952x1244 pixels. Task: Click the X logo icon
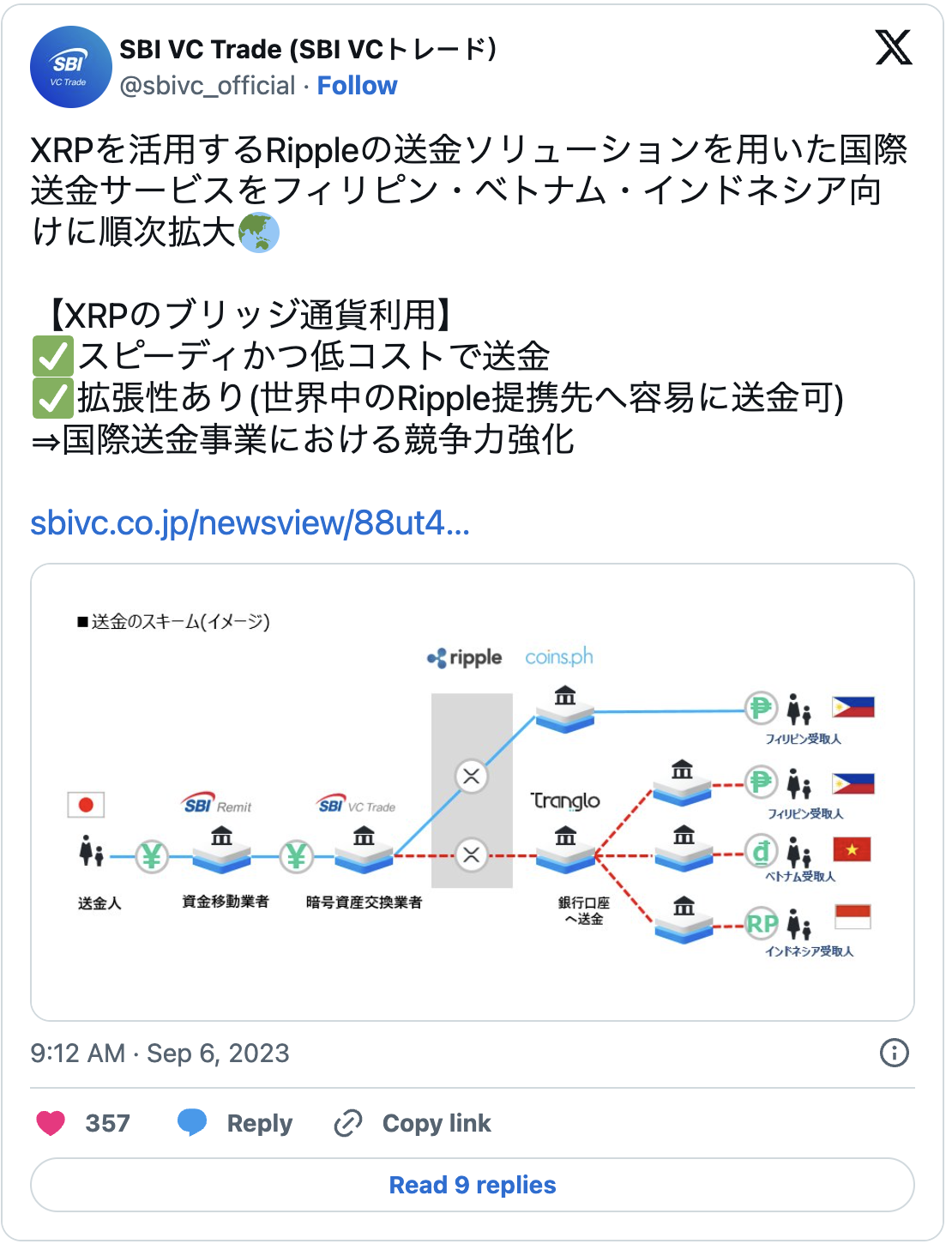[893, 47]
